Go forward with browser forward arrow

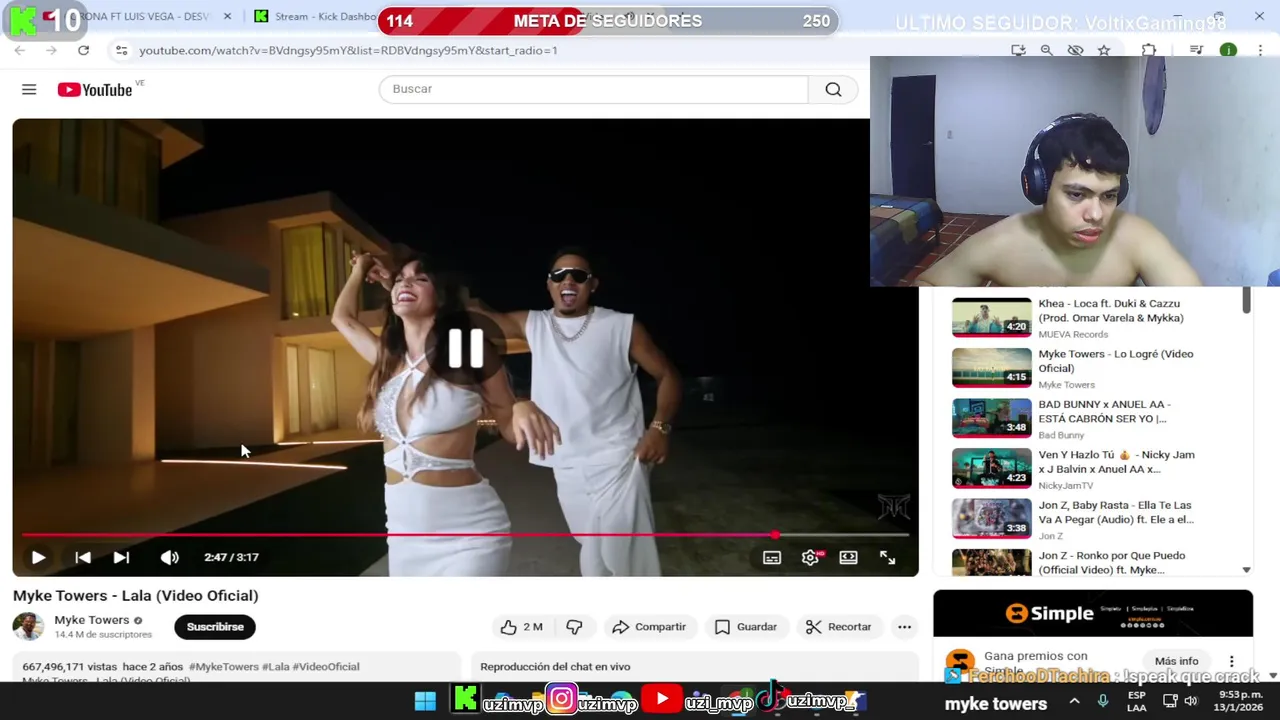[x=51, y=50]
